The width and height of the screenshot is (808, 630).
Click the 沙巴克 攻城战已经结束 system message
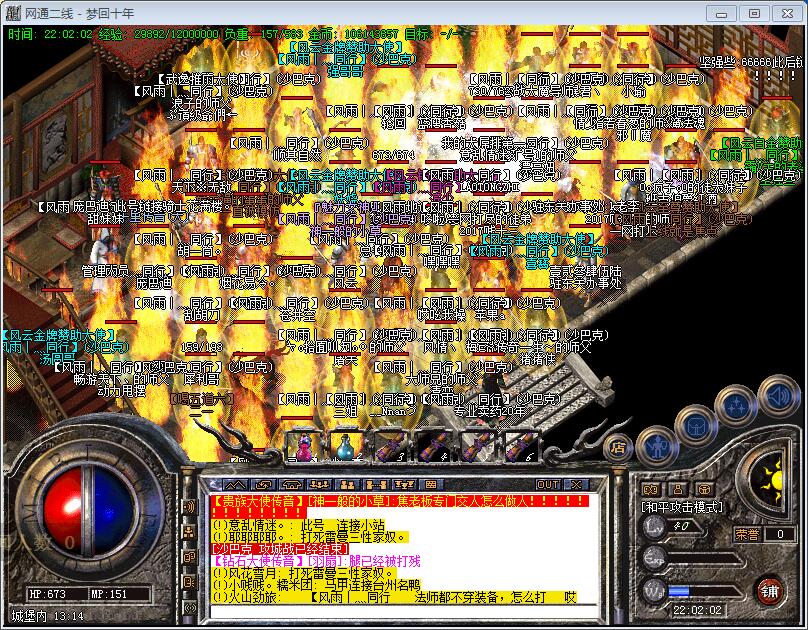(x=280, y=549)
